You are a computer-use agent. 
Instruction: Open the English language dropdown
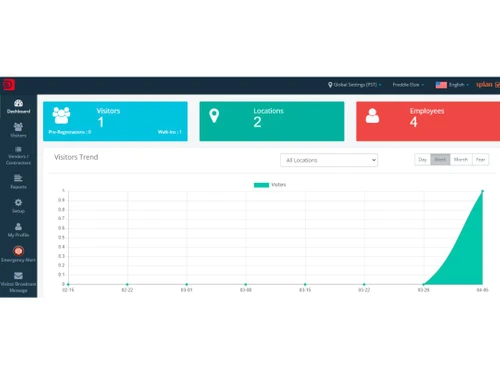pos(459,85)
